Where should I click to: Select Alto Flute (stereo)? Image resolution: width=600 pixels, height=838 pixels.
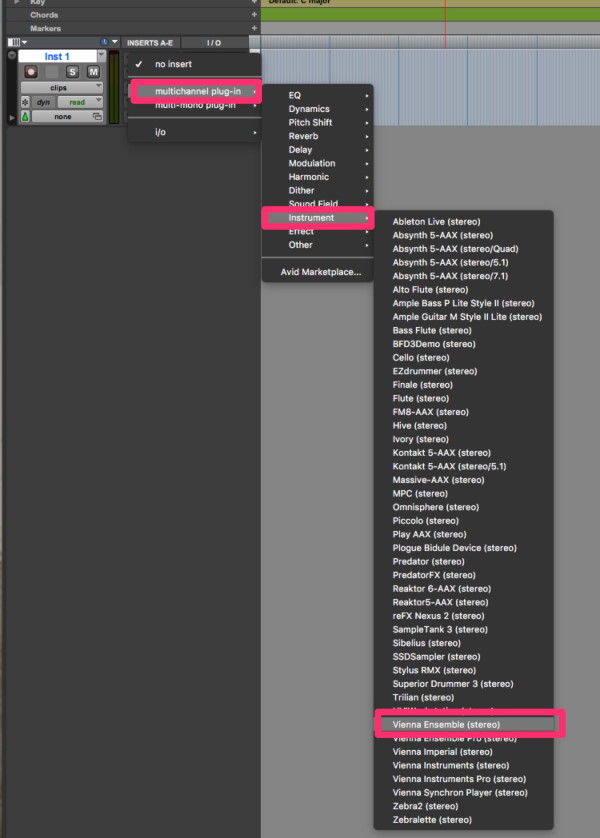[x=463, y=290]
